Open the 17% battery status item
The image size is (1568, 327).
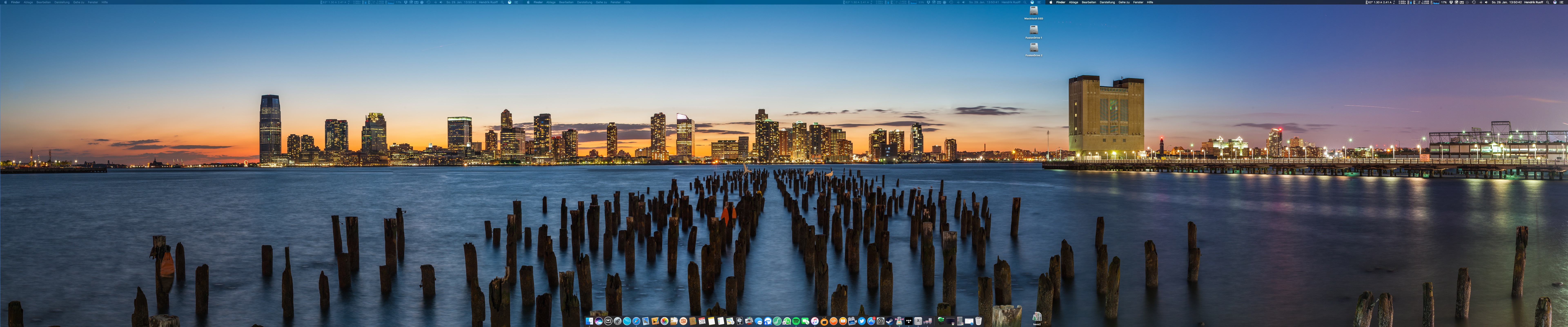coord(1444,2)
